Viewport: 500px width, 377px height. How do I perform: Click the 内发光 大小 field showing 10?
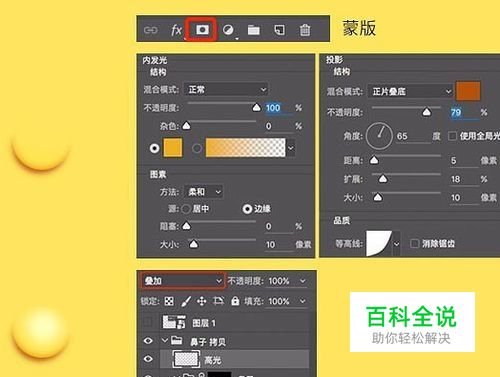click(279, 245)
